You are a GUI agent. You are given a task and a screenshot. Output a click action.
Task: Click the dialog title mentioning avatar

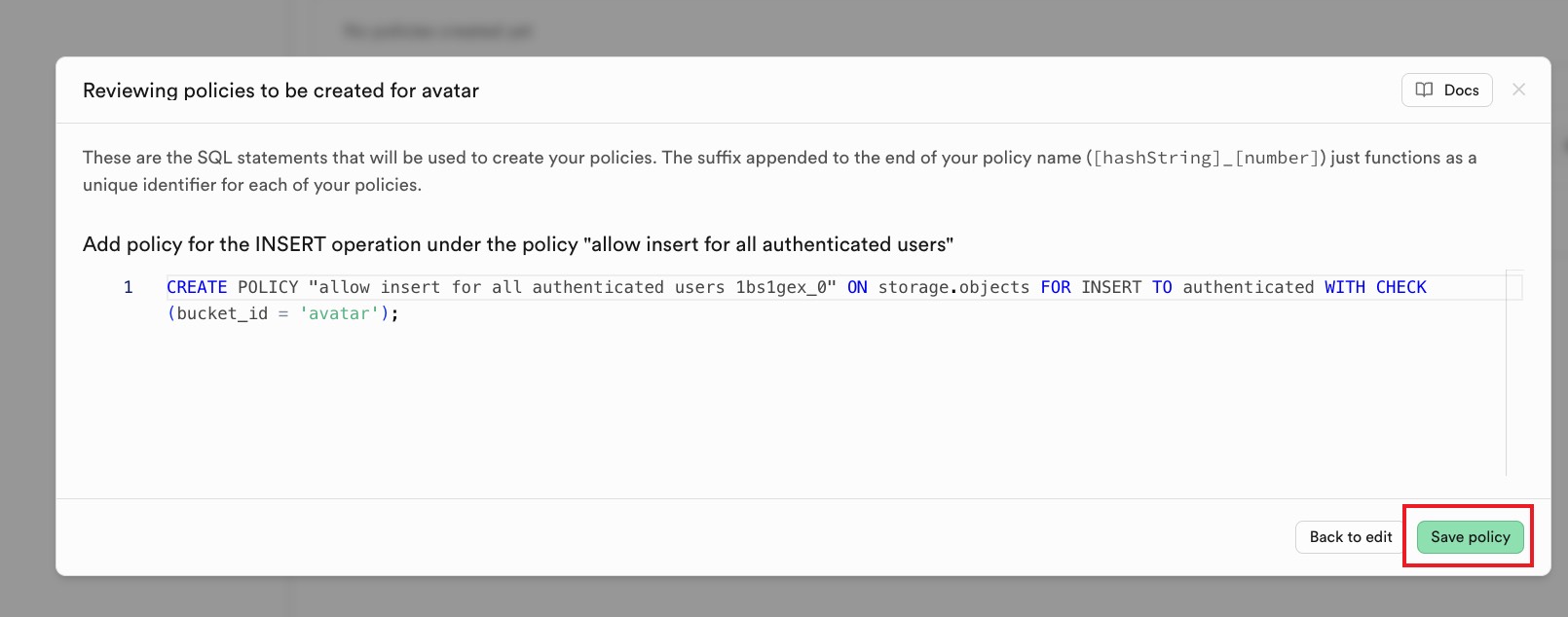(280, 91)
